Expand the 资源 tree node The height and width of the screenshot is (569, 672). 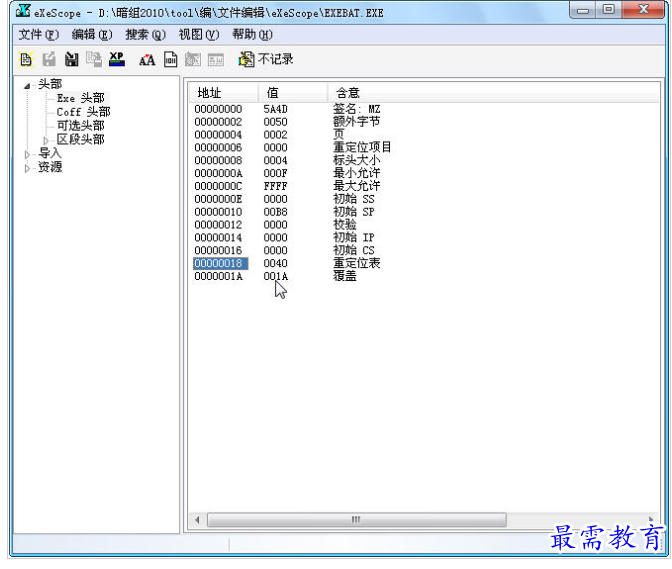(x=27, y=168)
